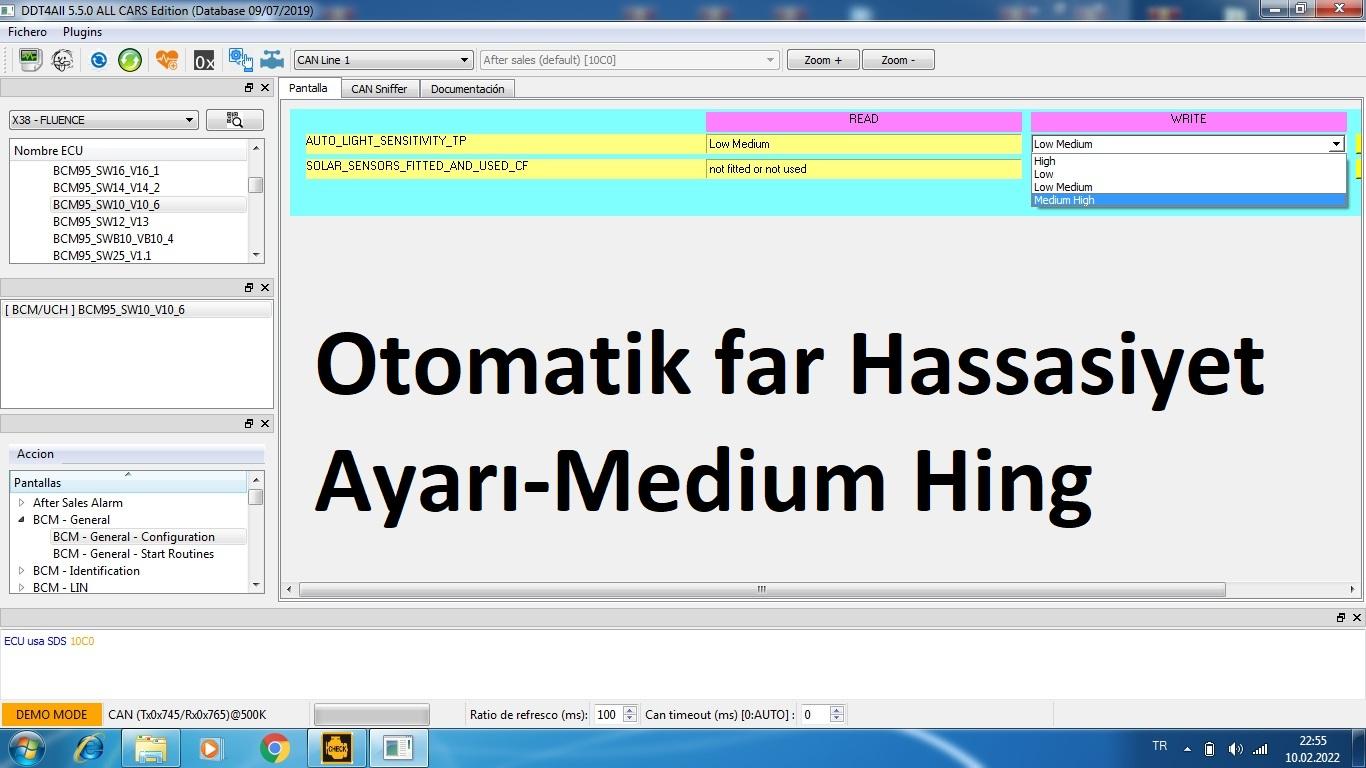Click the horizontal scrollbar under the screen panel
This screenshot has height=768, width=1366.
coord(762,589)
